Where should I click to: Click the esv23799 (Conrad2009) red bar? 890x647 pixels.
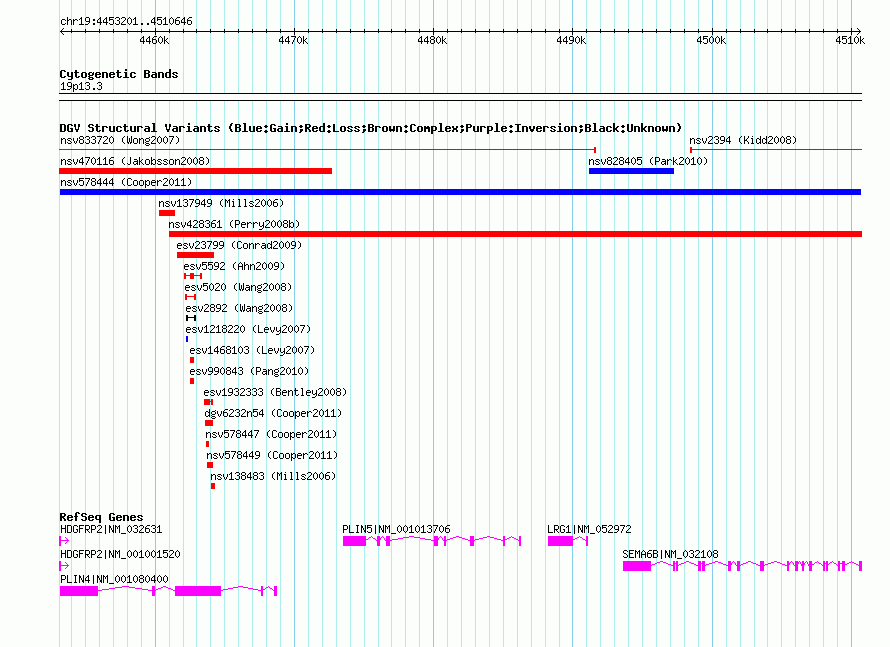(x=195, y=255)
